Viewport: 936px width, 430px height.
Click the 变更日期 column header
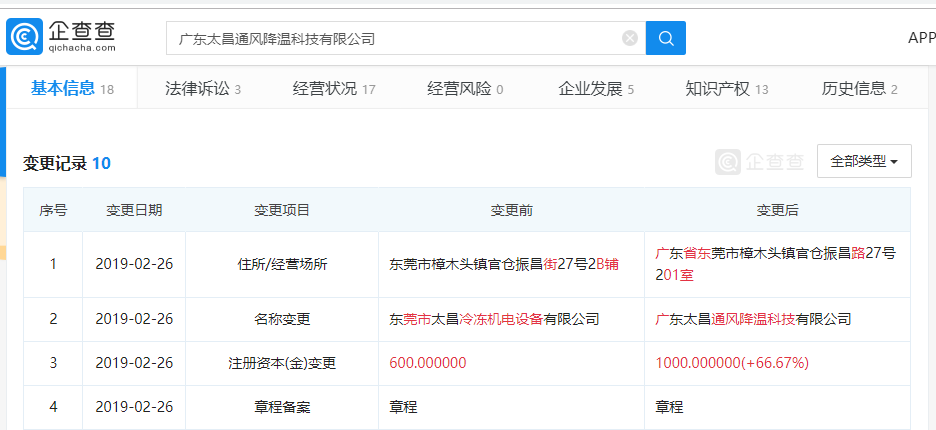tap(134, 210)
